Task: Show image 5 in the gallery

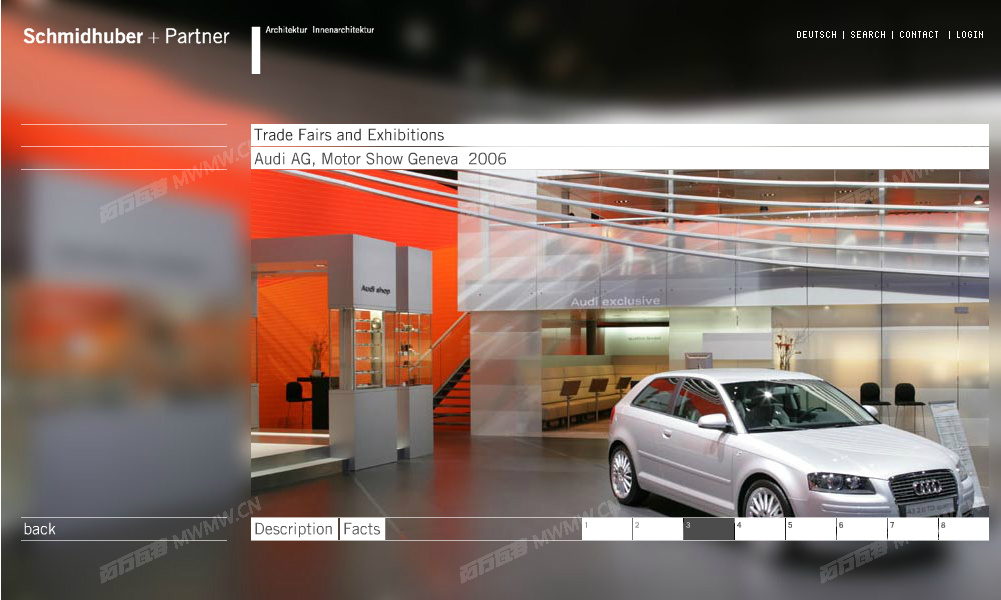Action: point(811,529)
